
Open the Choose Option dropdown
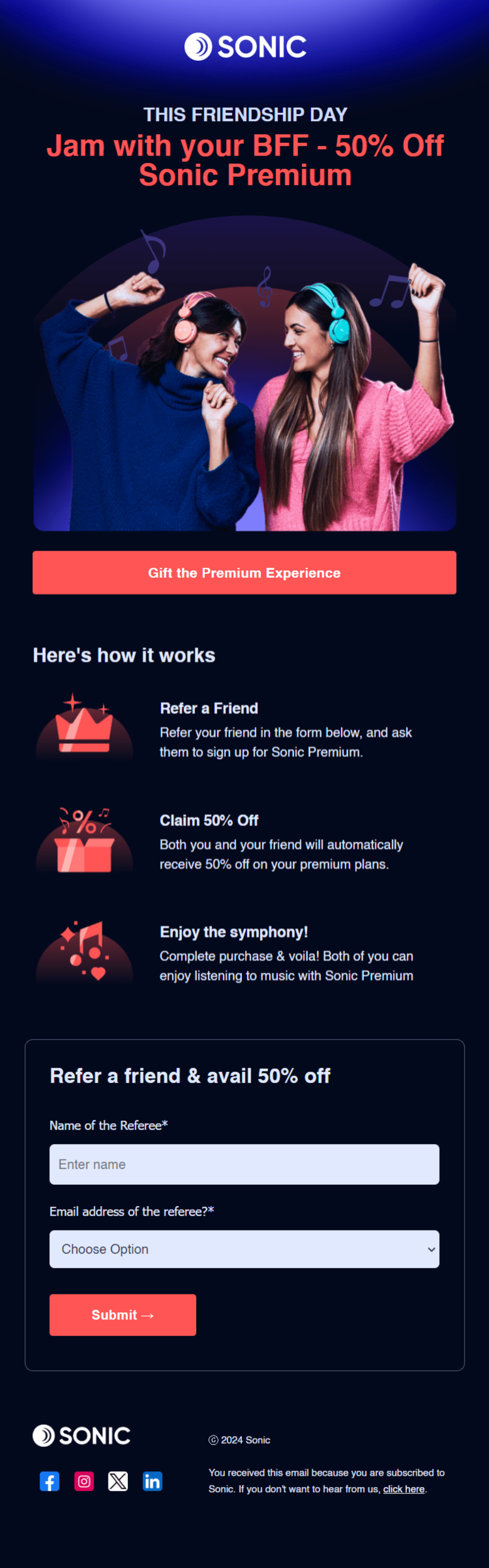pos(244,1249)
